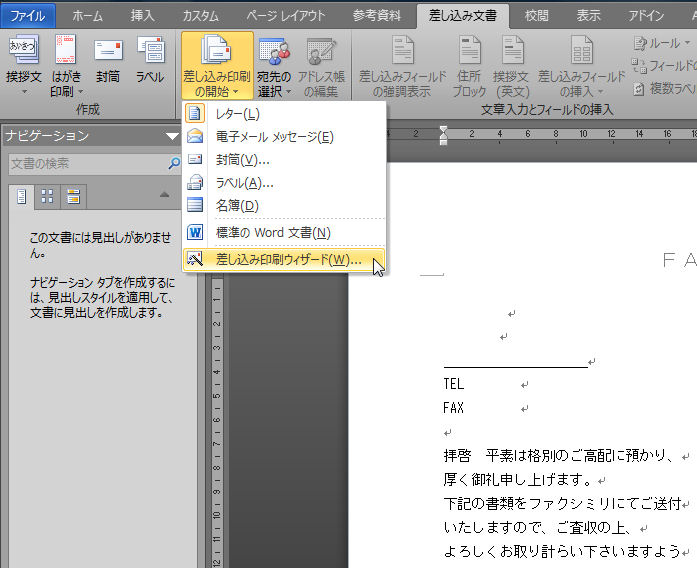This screenshot has height=568, width=697.
Task: Choose レター(L) from the menu
Action: tap(284, 114)
